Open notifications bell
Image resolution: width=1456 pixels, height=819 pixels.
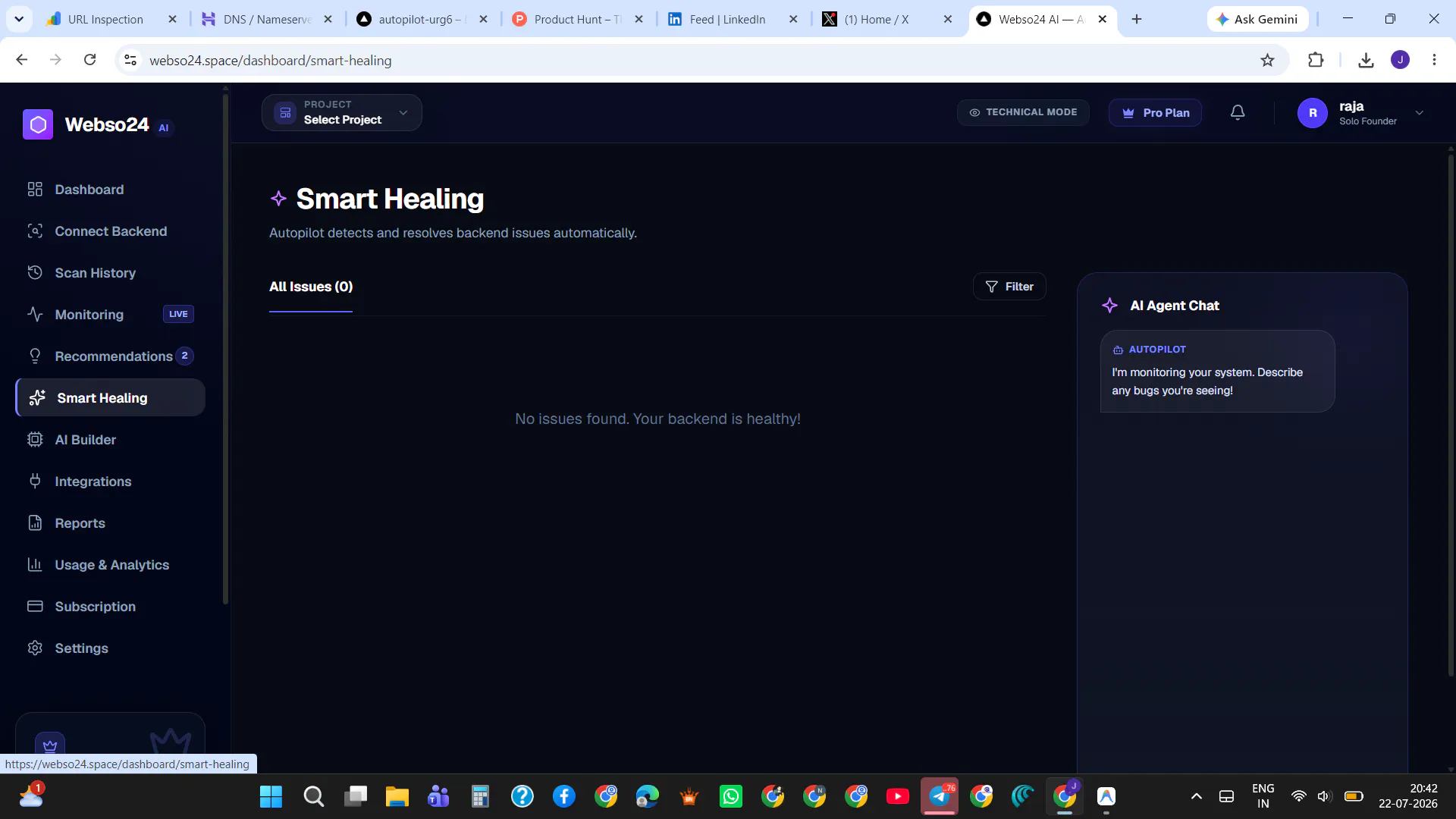point(1238,112)
